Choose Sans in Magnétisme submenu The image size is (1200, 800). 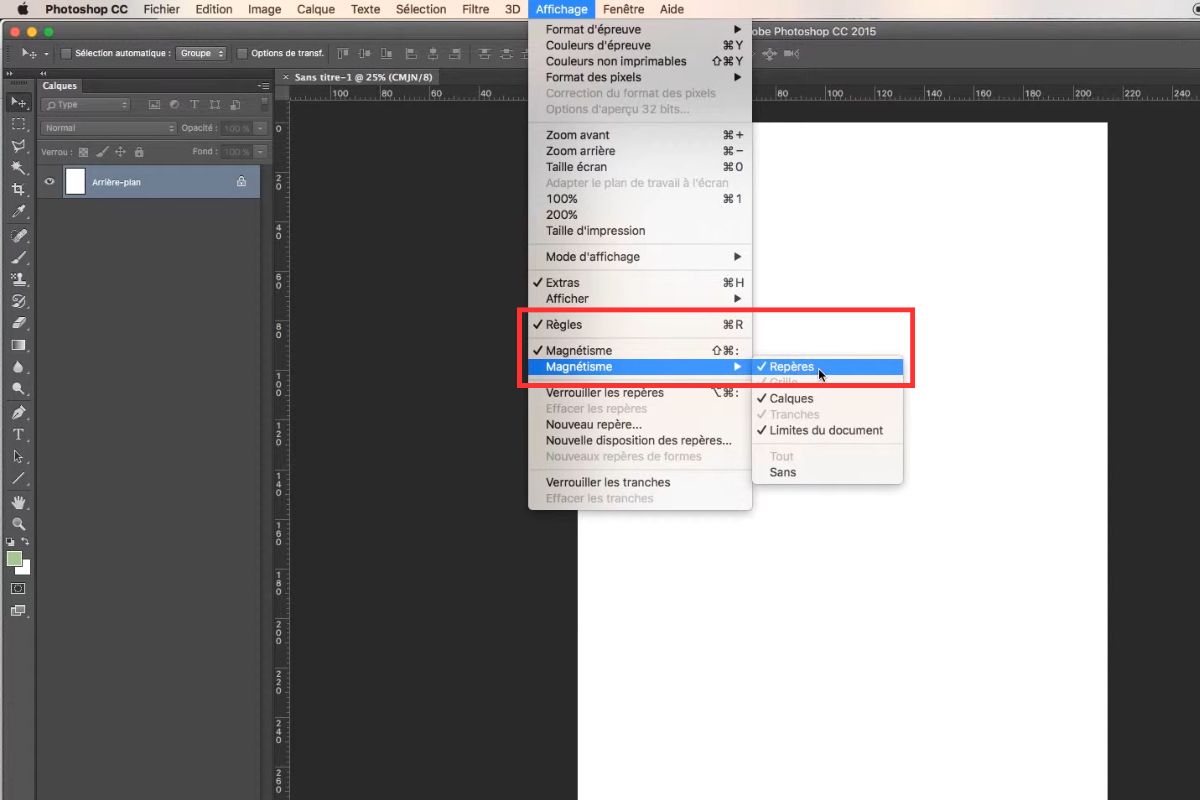[827, 473]
